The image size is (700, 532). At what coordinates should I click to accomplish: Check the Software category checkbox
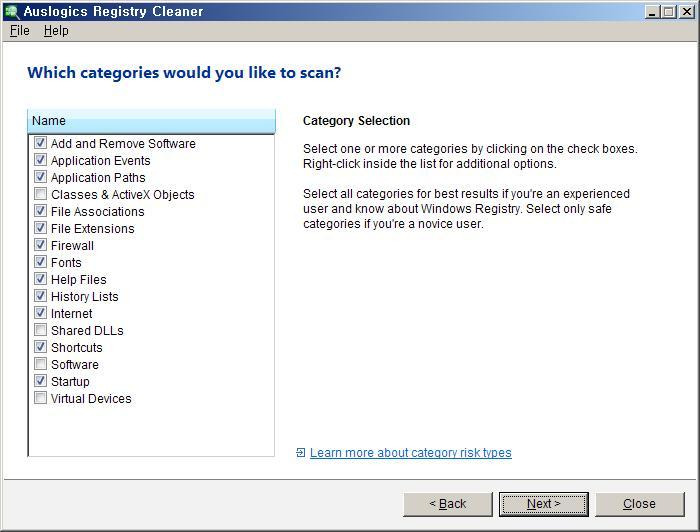pyautogui.click(x=40, y=364)
